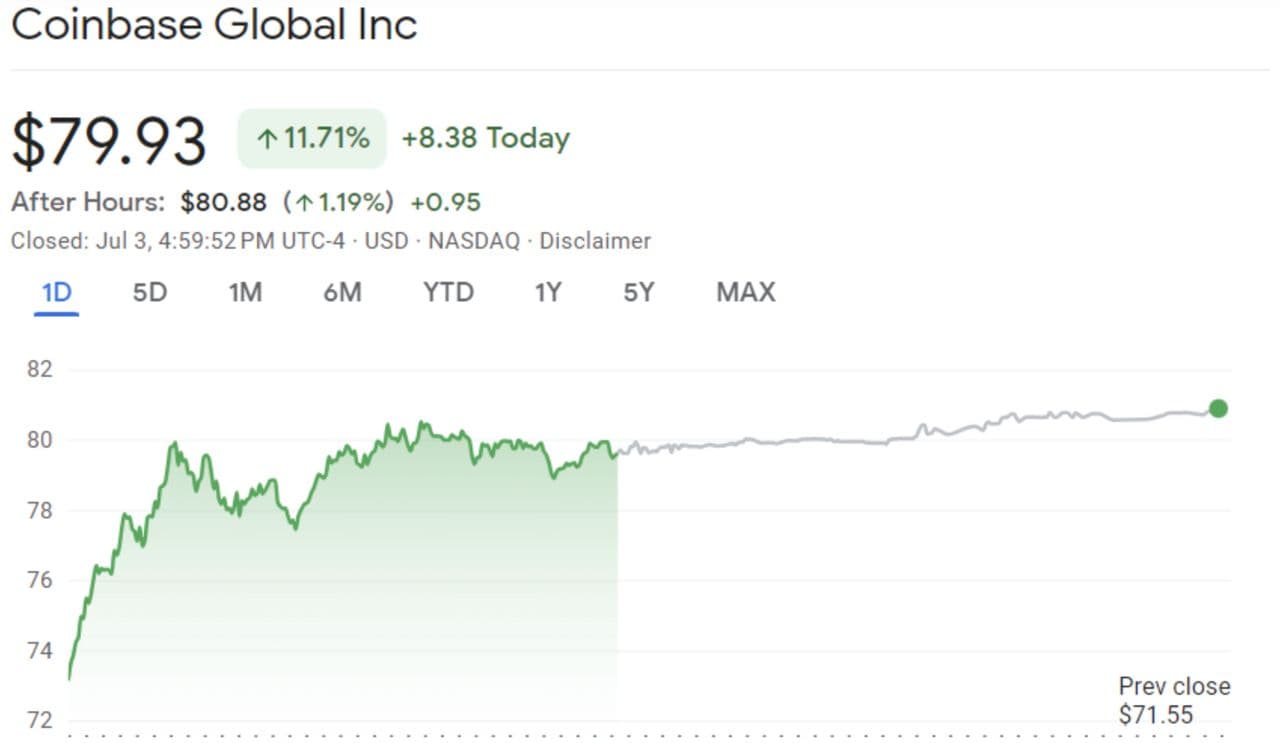Click the 82 y-axis label
The image size is (1280, 743).
[39, 369]
